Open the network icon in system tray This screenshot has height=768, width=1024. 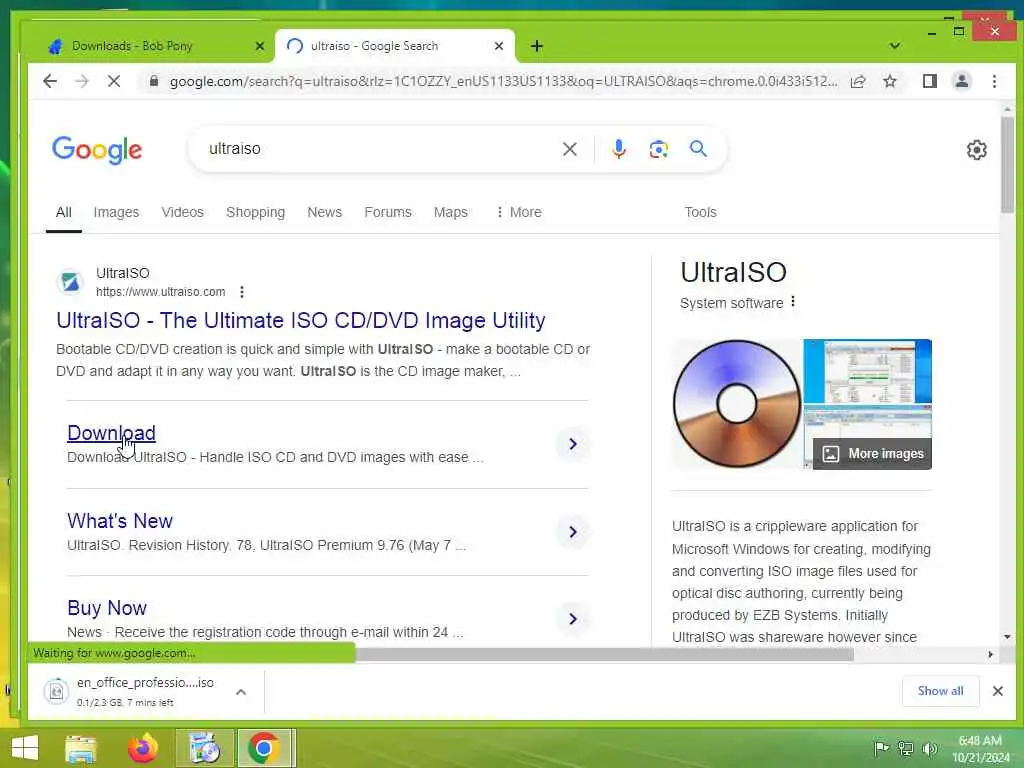coord(905,748)
